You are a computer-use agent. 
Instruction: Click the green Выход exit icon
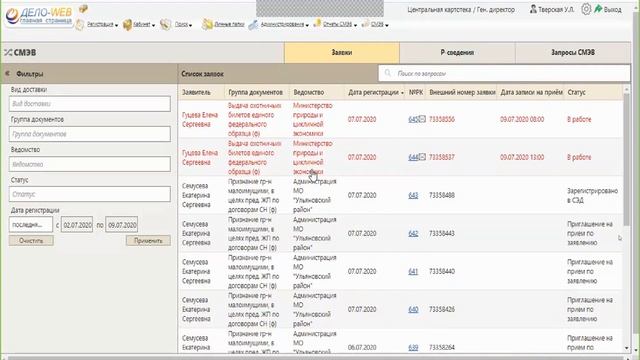point(598,9)
